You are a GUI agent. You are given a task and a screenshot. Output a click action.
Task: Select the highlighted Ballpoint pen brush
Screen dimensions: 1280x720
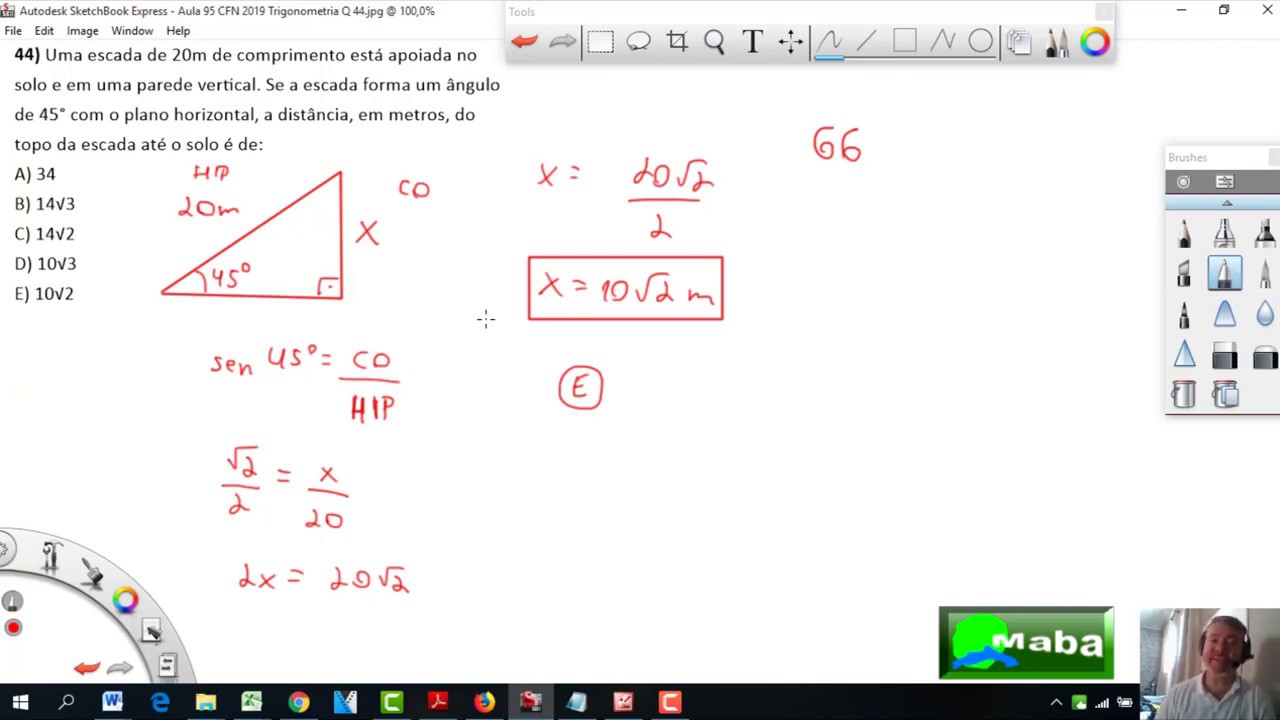[x=1224, y=273]
